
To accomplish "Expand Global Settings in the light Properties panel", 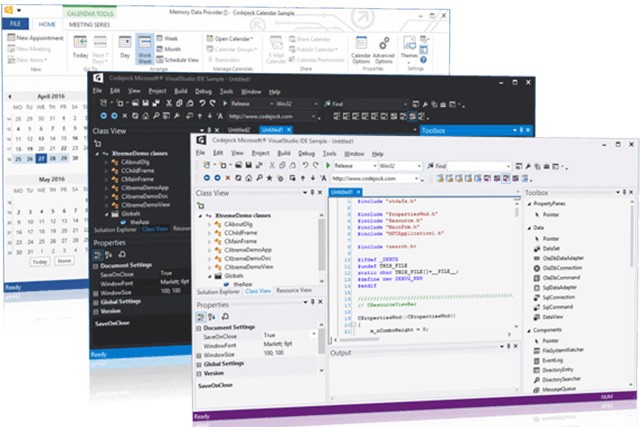I will [x=199, y=364].
